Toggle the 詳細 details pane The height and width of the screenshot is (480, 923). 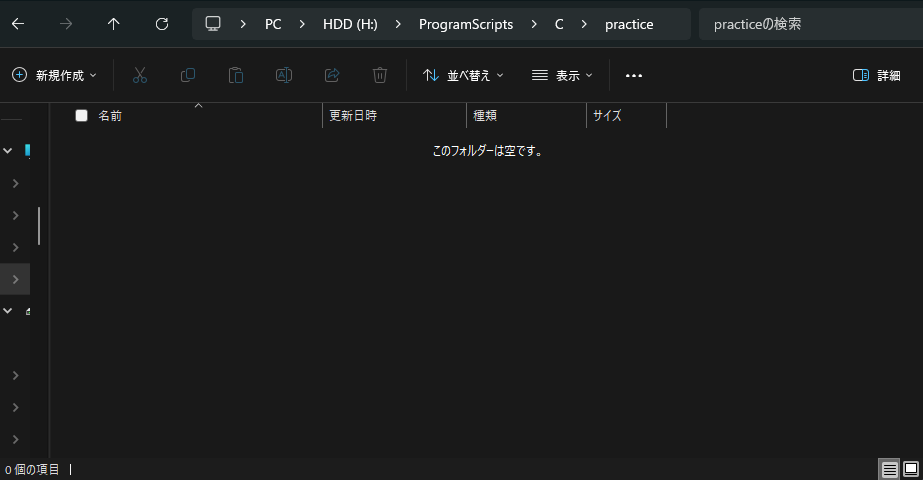(x=876, y=75)
